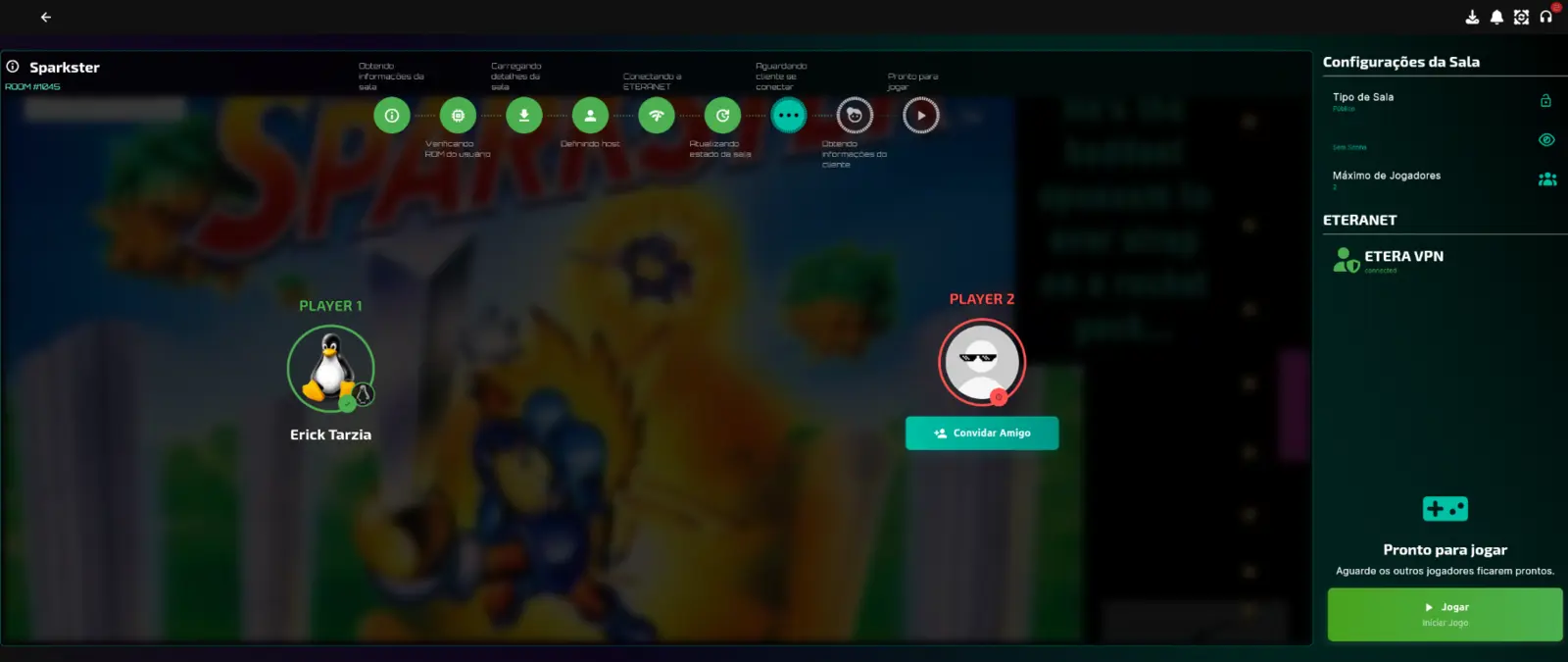Select the 'Obtendo informações do cliente' face step
The image size is (1568, 662).
pyautogui.click(x=855, y=115)
